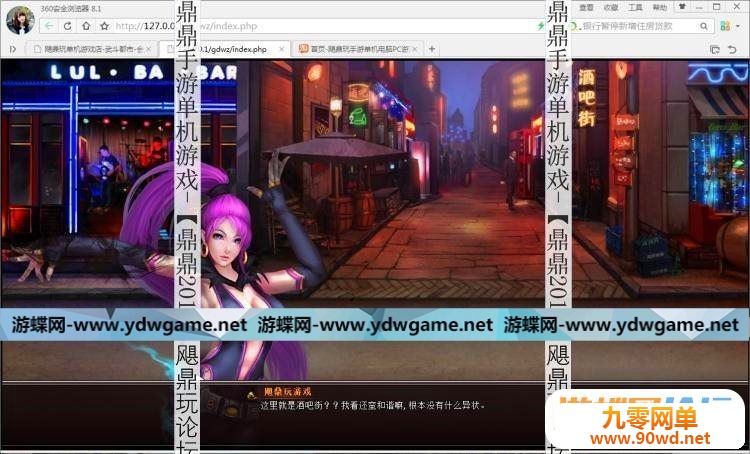Maximize the browser window
Image resolution: width=750 pixels, height=454 pixels.
click(x=717, y=7)
